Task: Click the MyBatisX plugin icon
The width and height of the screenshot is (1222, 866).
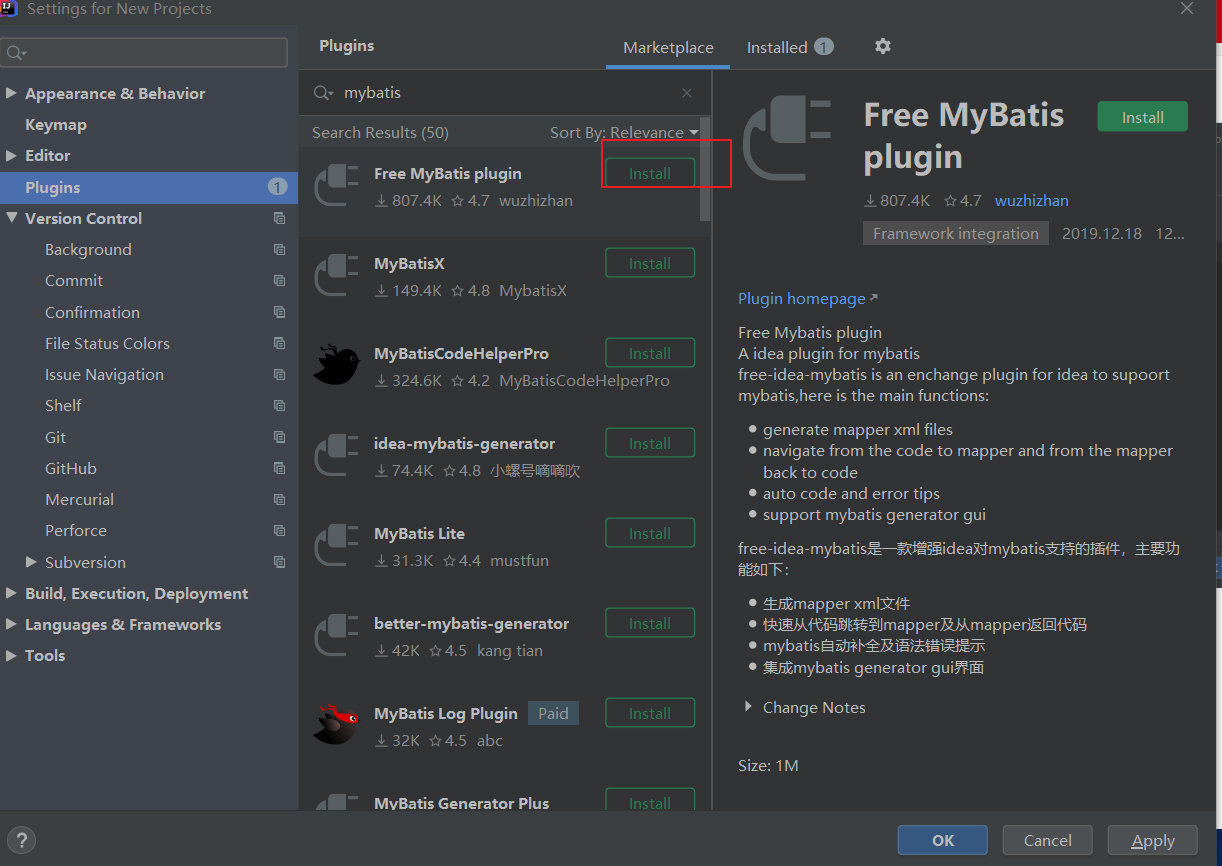Action: click(337, 276)
